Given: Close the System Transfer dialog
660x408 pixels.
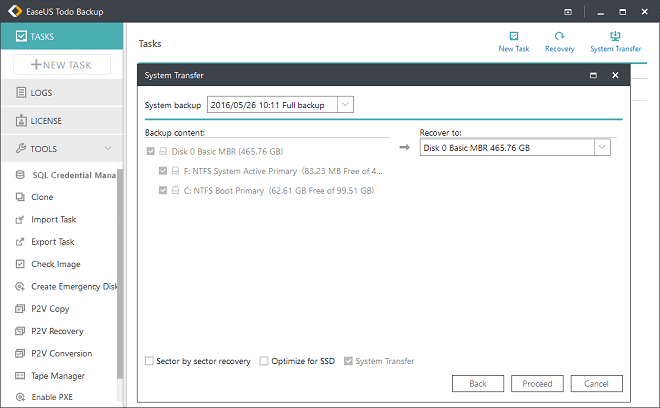Looking at the screenshot, I should [615, 75].
